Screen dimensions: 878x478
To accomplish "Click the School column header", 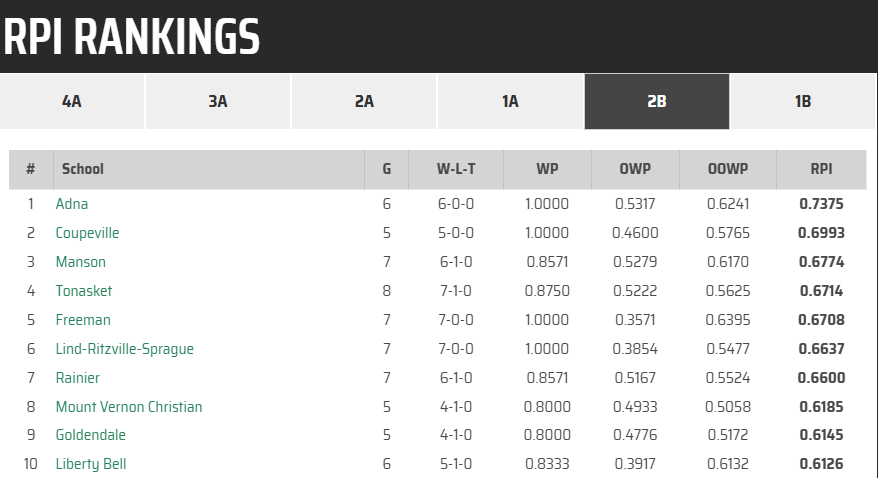I will [x=82, y=169].
